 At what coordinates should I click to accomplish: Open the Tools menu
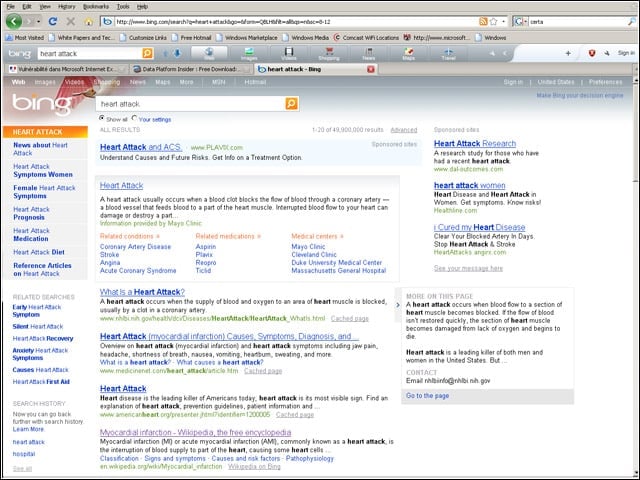tap(123, 7)
